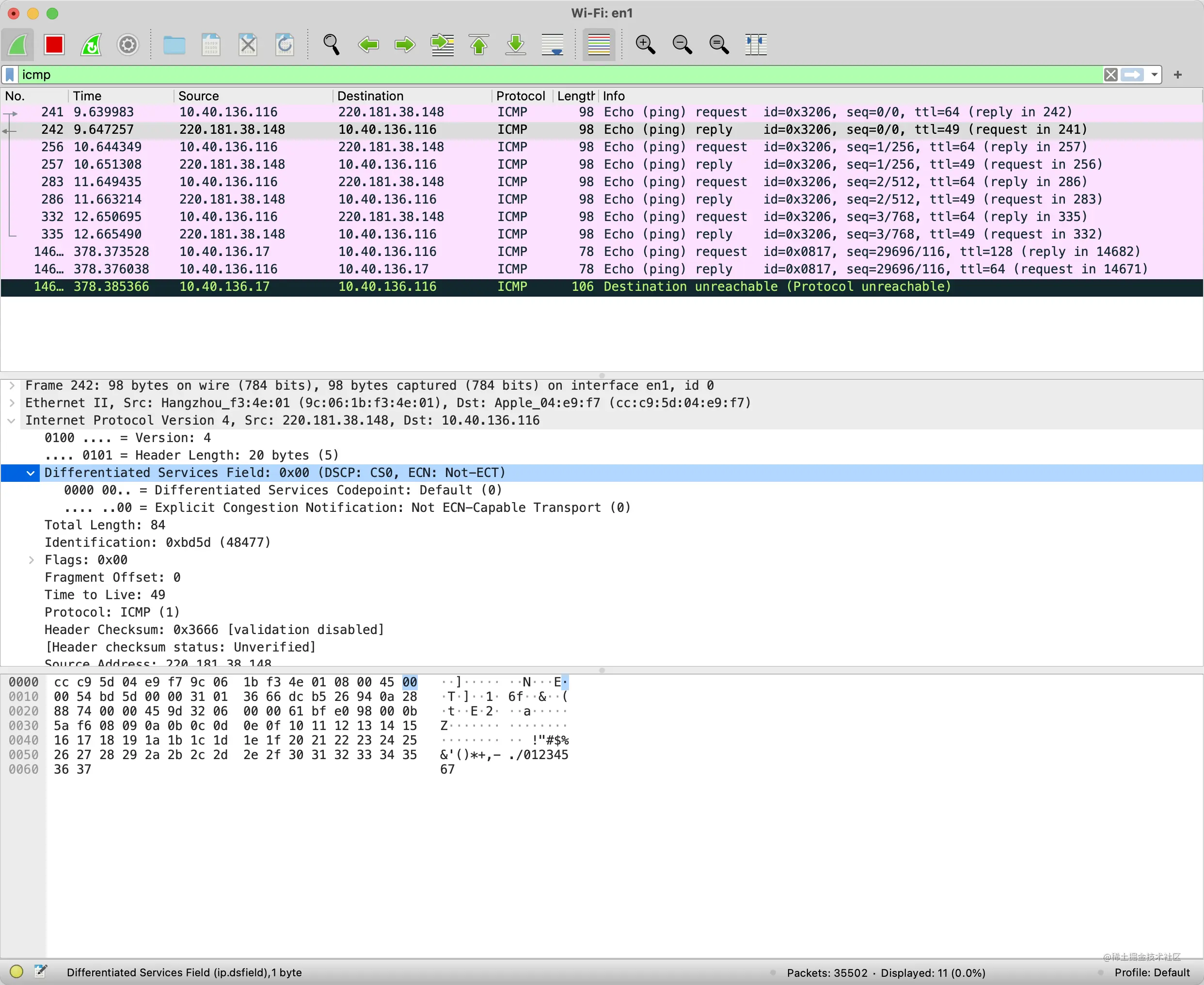Go to specified packet icon
The width and height of the screenshot is (1204, 985).
coord(442,44)
